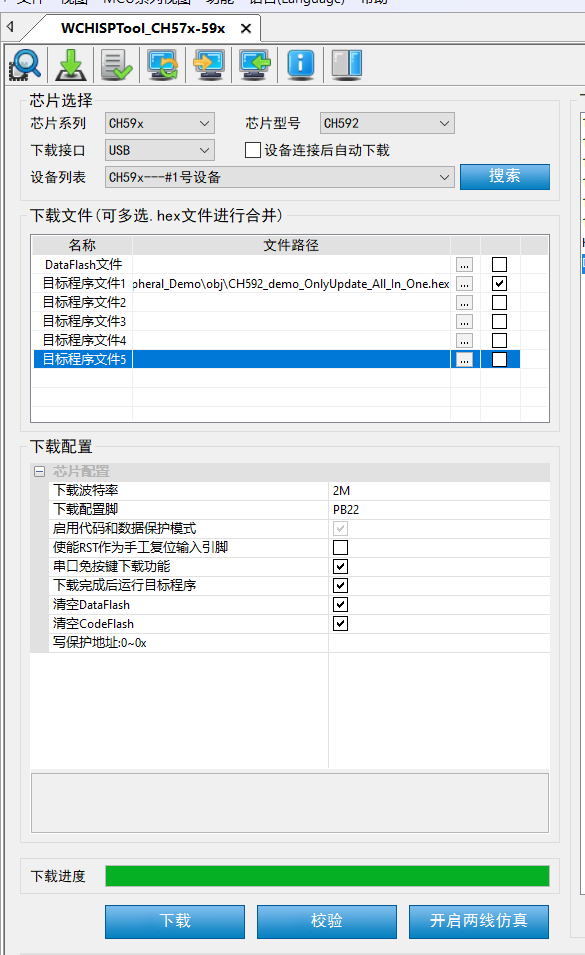Expand the 设备列表 device dropdown
Image resolution: width=585 pixels, height=955 pixels.
(279, 177)
